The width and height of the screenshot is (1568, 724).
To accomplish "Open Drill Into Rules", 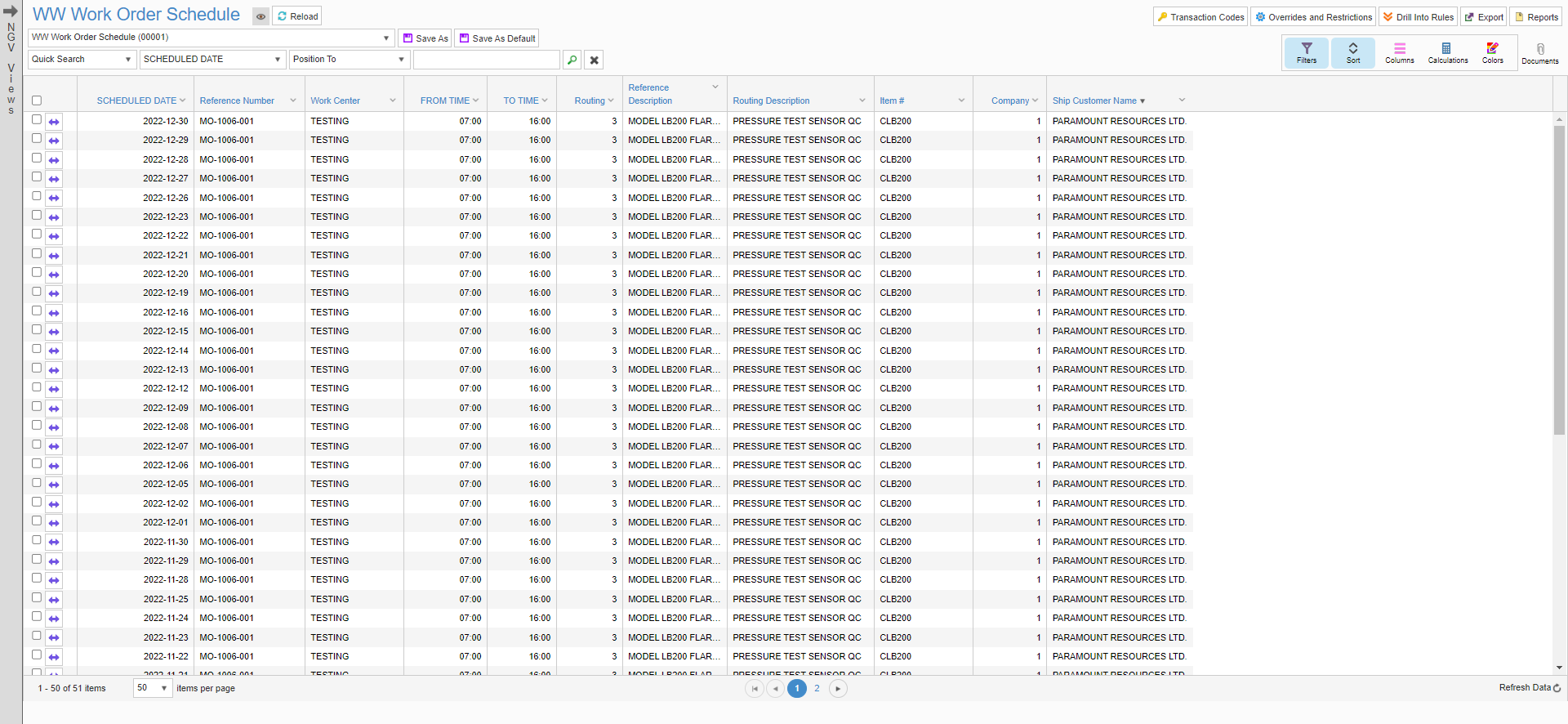I will 1418,17.
